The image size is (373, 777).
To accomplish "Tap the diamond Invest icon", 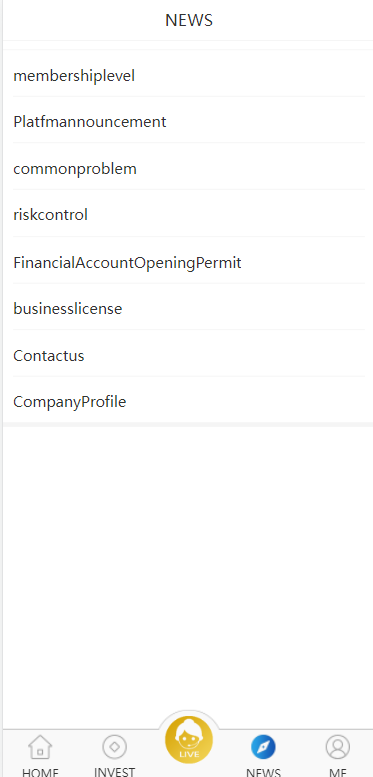I will pyautogui.click(x=114, y=747).
